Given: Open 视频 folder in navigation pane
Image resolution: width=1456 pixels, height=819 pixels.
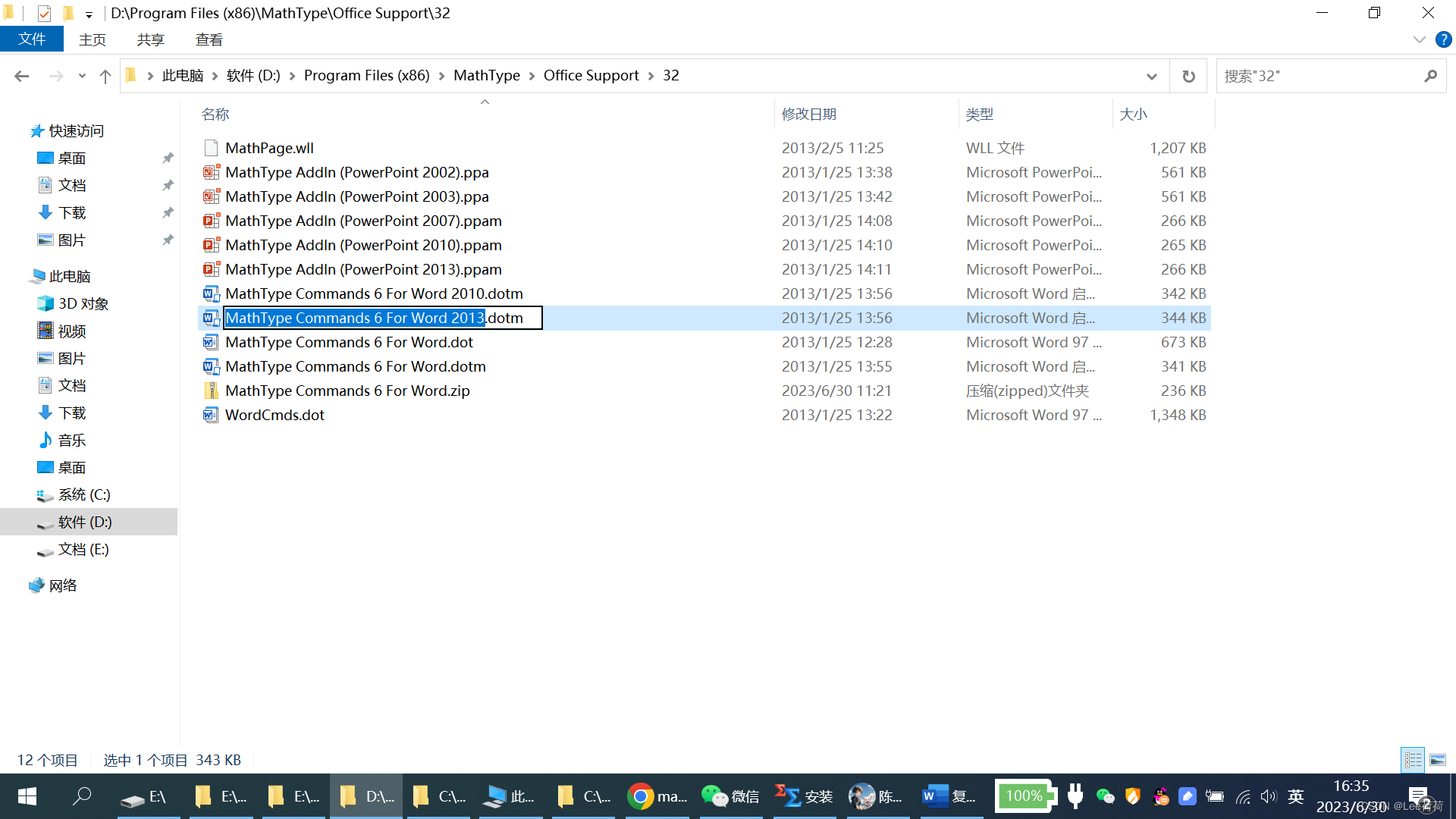Looking at the screenshot, I should (x=72, y=331).
